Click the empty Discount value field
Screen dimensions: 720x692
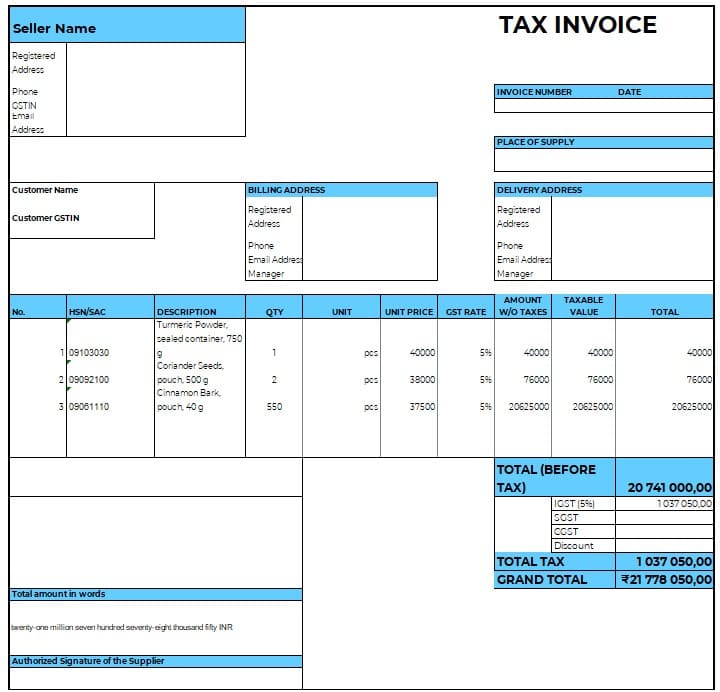(x=664, y=546)
